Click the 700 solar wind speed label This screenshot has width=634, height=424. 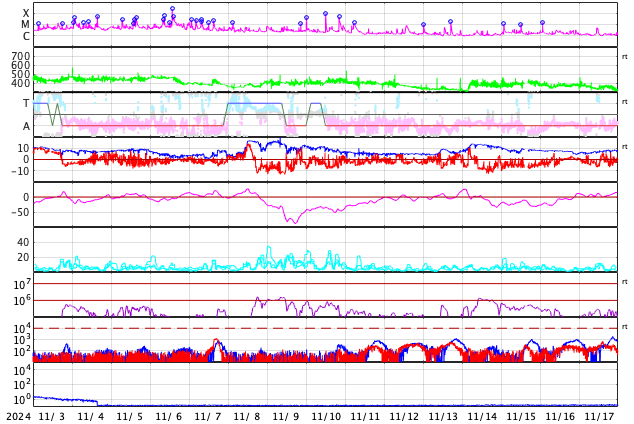point(21,56)
